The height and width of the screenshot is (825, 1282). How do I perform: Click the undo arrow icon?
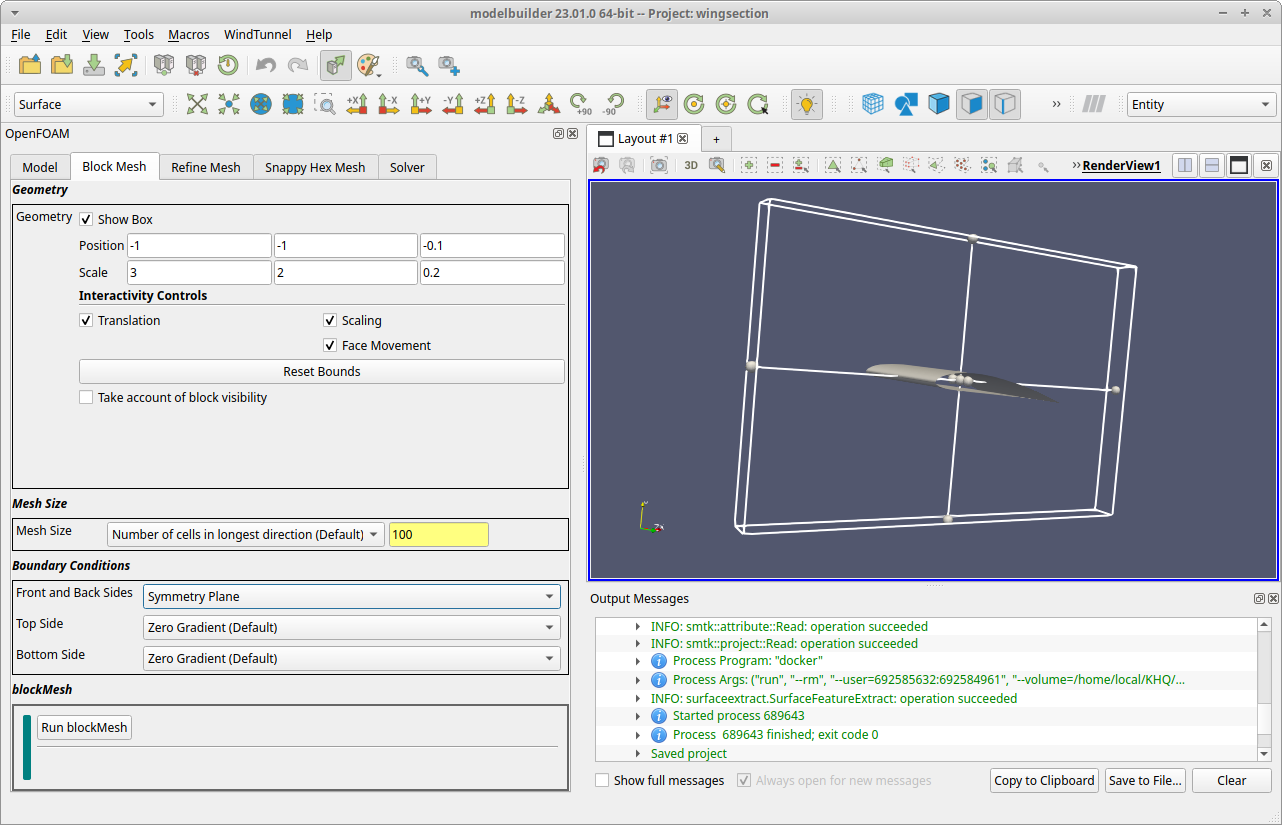265,65
